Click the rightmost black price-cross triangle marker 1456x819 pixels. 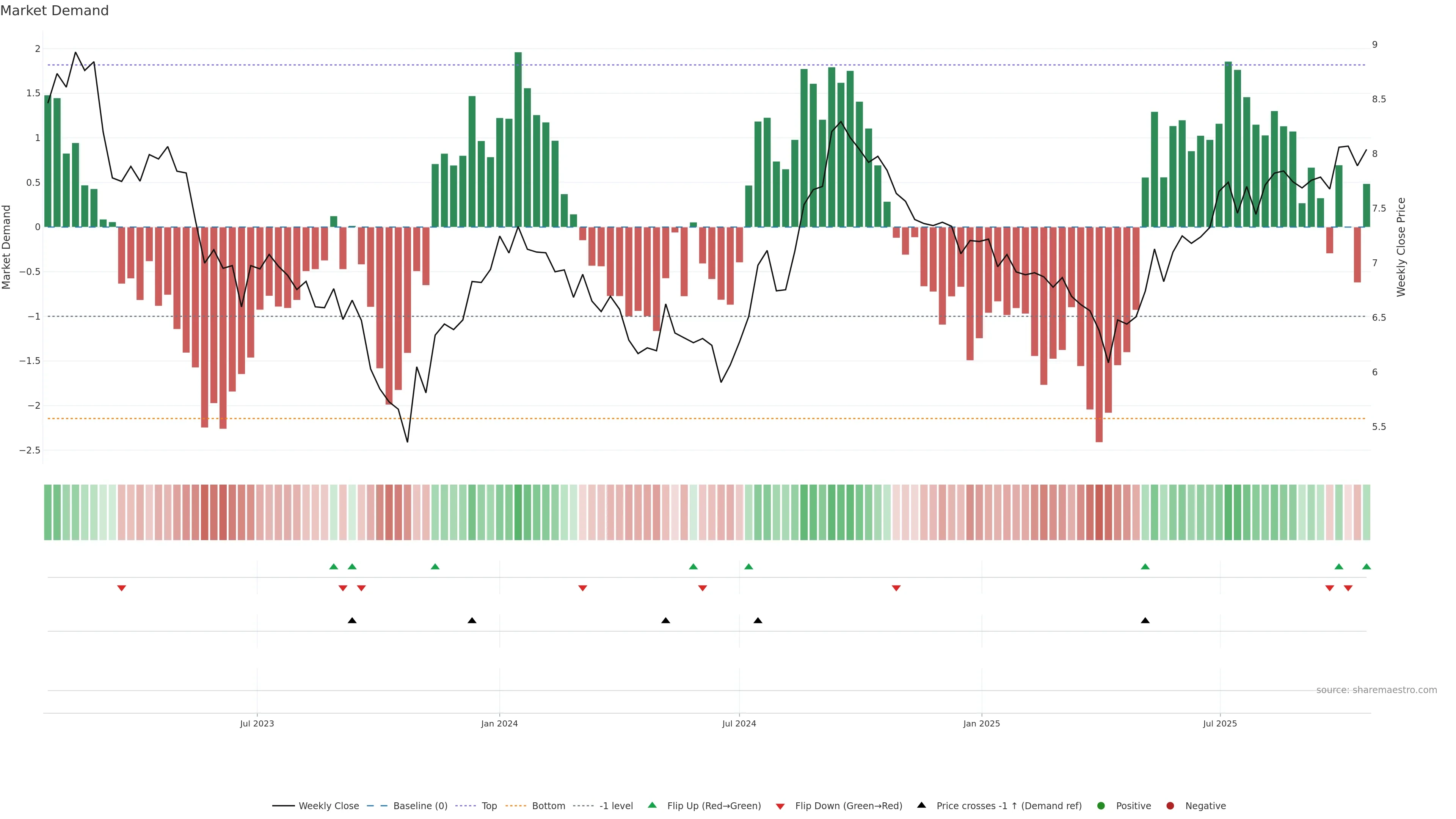[1145, 621]
